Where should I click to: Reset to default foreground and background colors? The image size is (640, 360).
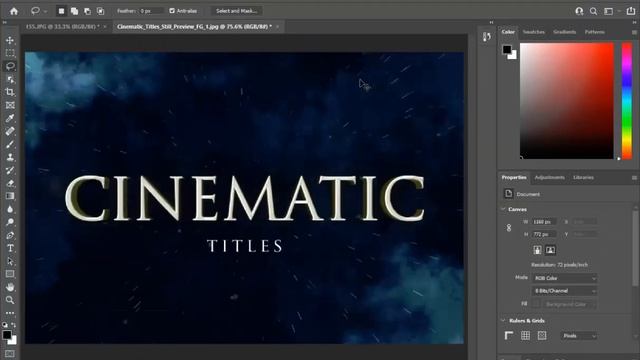4,325
